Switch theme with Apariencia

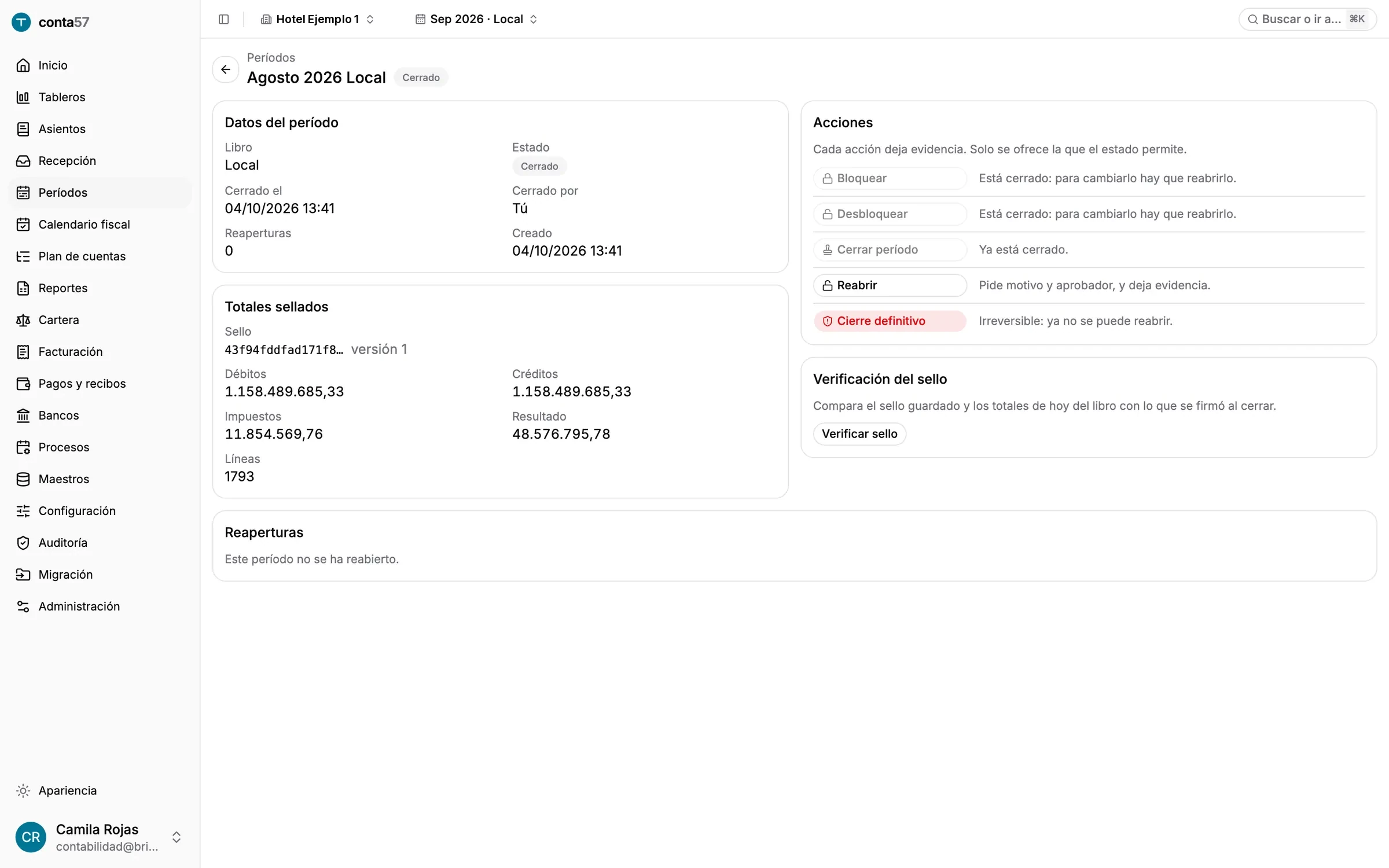coord(100,790)
